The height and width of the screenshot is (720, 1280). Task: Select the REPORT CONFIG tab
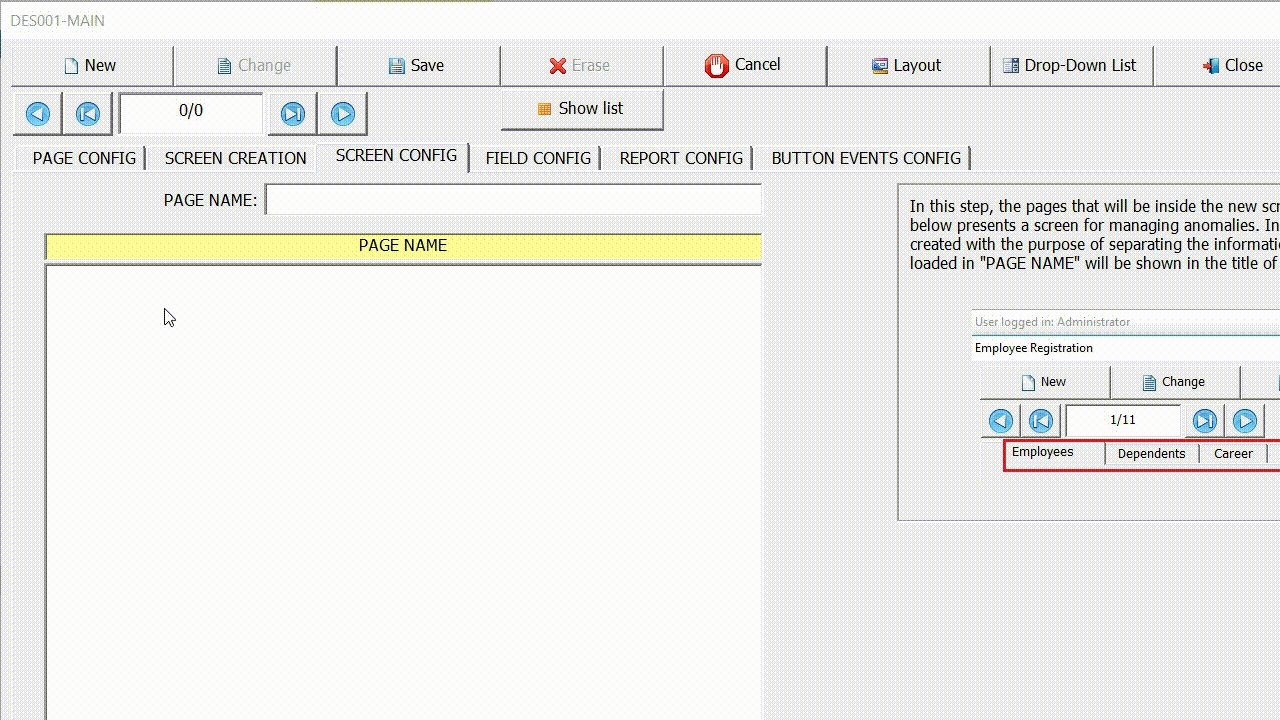[x=680, y=158]
